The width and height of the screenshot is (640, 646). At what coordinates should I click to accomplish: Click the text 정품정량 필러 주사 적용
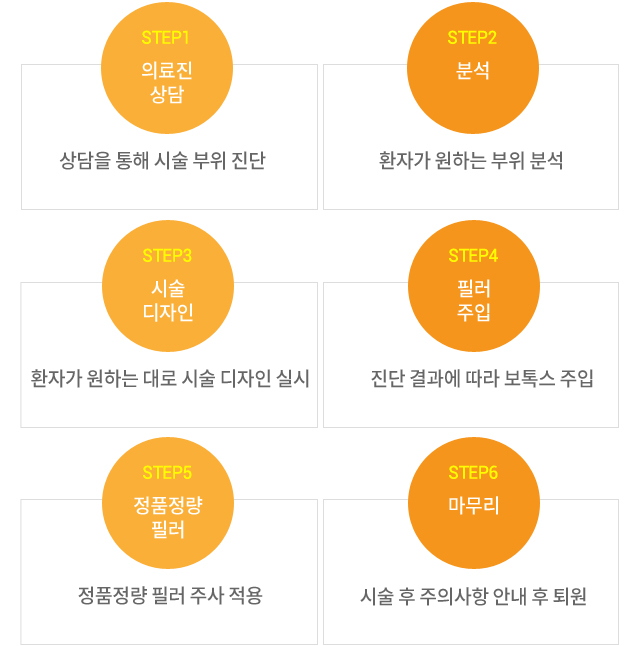[x=170, y=596]
